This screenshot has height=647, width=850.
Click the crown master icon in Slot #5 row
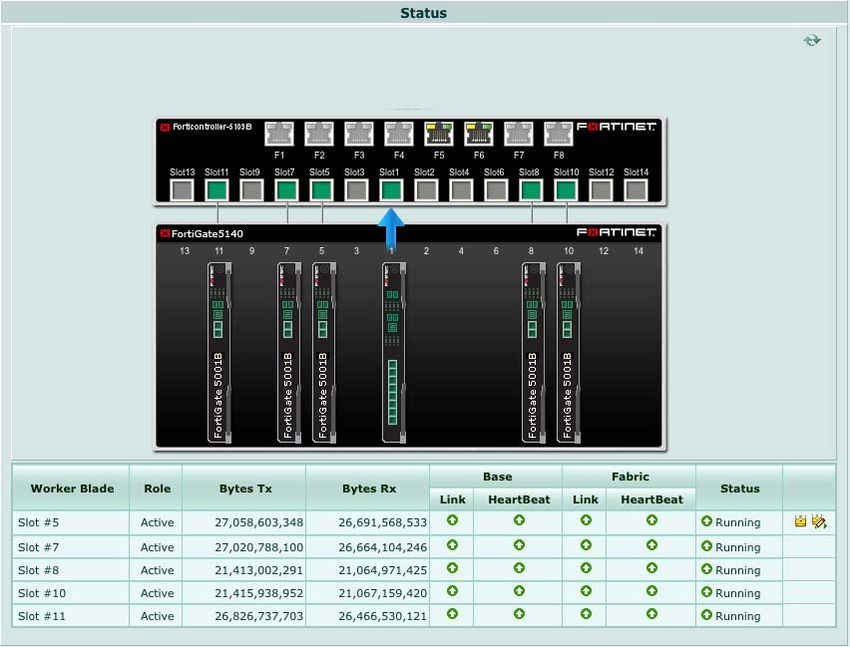point(800,521)
